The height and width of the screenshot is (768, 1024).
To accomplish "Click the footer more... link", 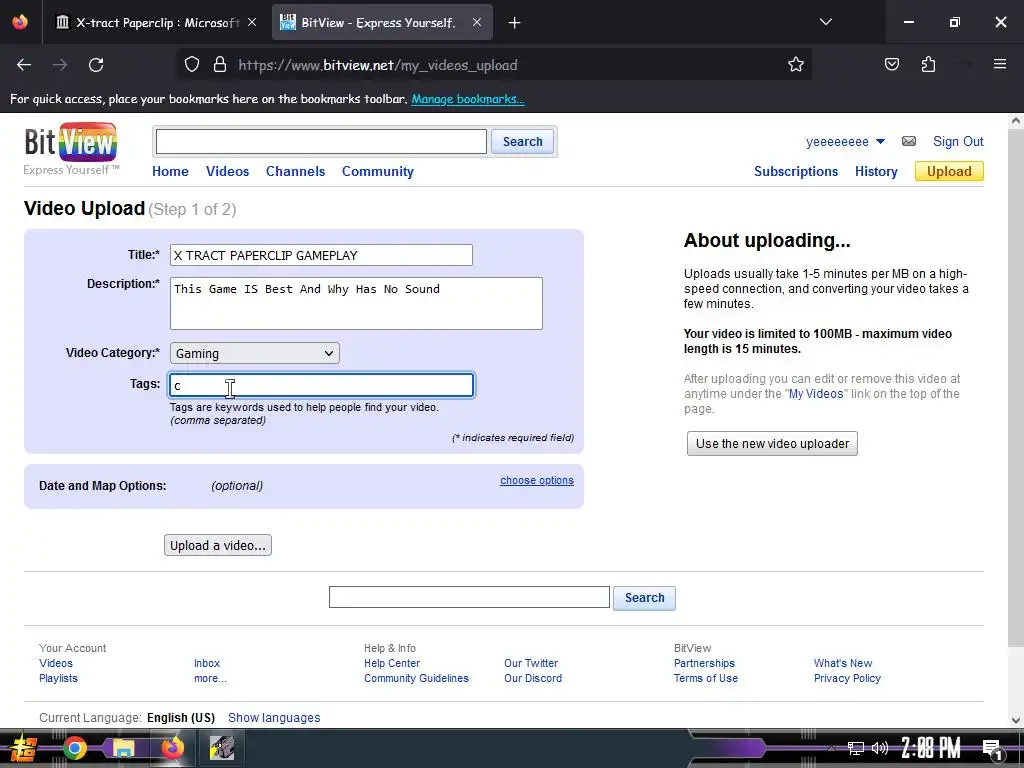I will 210,678.
